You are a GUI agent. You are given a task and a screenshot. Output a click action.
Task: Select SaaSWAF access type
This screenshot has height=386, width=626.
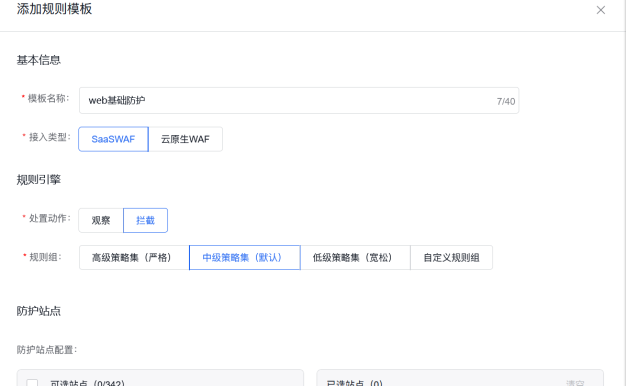[113, 139]
